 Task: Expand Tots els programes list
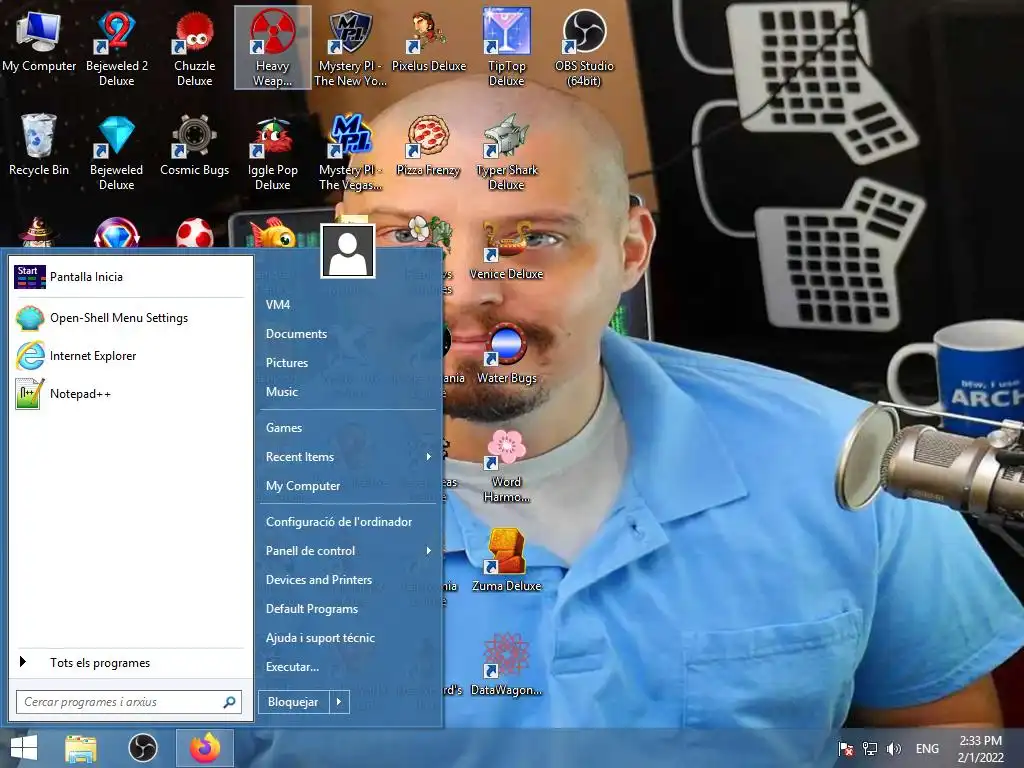(129, 663)
